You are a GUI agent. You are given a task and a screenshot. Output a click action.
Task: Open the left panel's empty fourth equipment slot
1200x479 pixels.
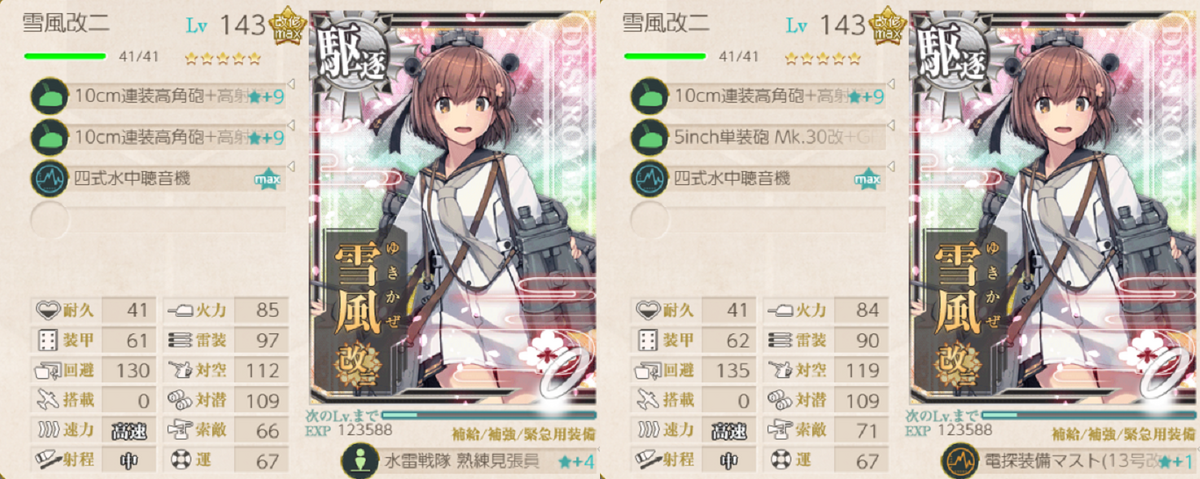(x=160, y=219)
